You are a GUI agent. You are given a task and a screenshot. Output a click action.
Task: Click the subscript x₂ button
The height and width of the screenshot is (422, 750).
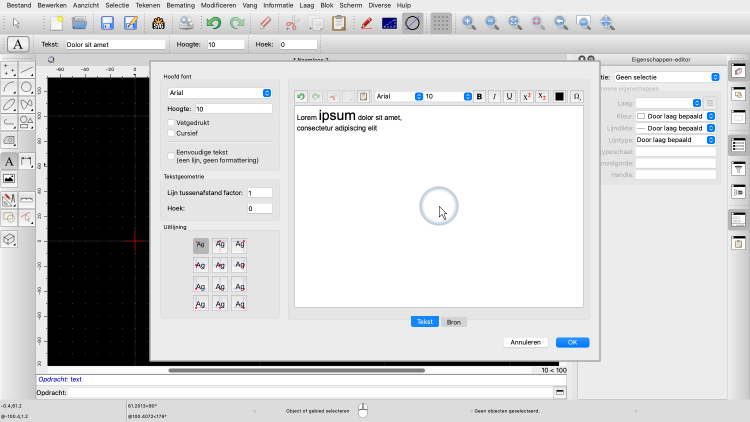coord(542,97)
